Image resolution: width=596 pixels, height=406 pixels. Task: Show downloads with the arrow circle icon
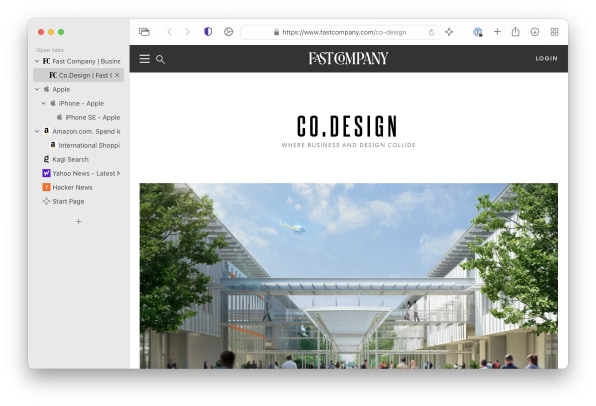point(535,32)
